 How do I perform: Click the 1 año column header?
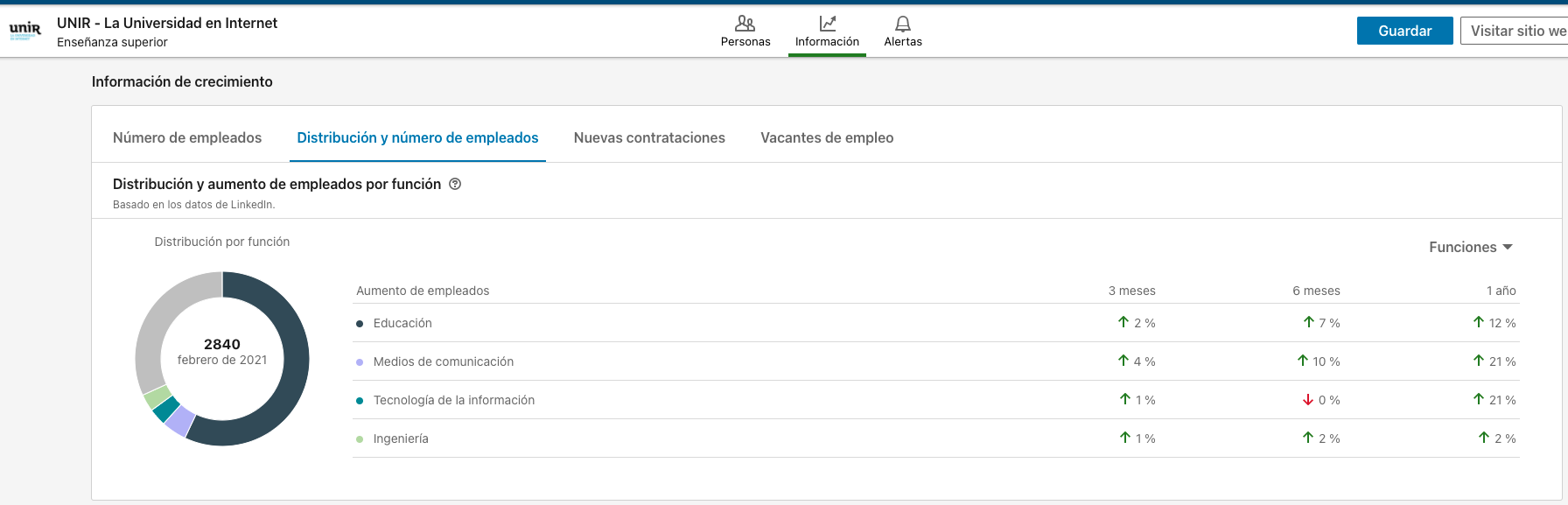point(1501,291)
